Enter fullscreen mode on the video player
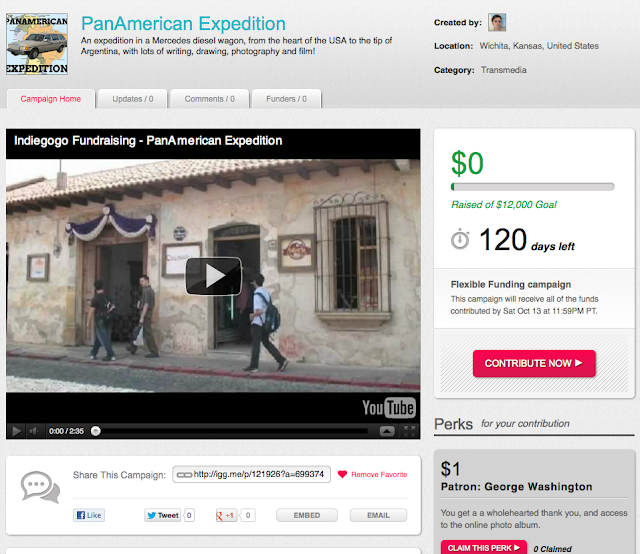 point(408,431)
